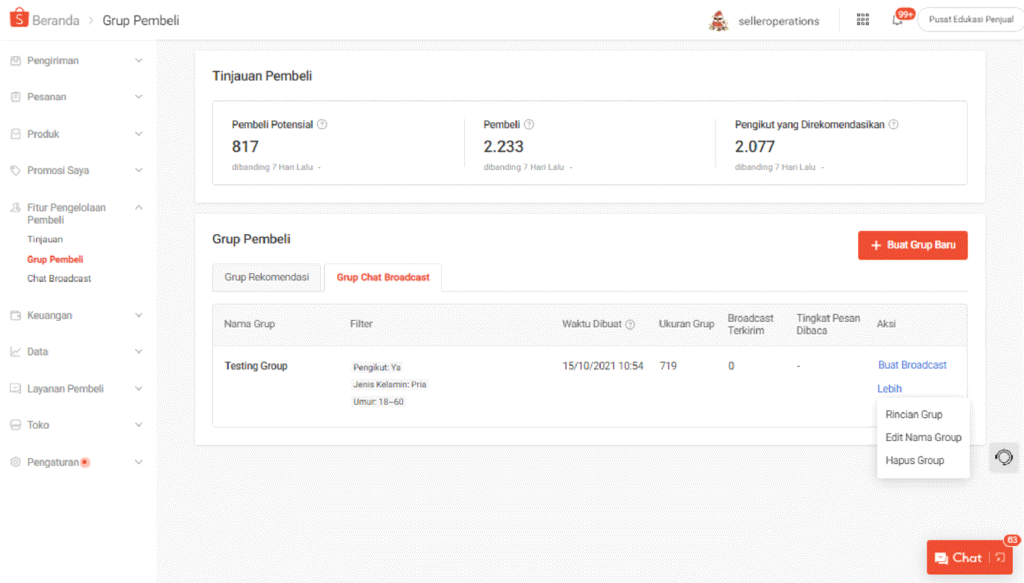
Task: Open the apps grid menu icon
Action: [x=863, y=20]
